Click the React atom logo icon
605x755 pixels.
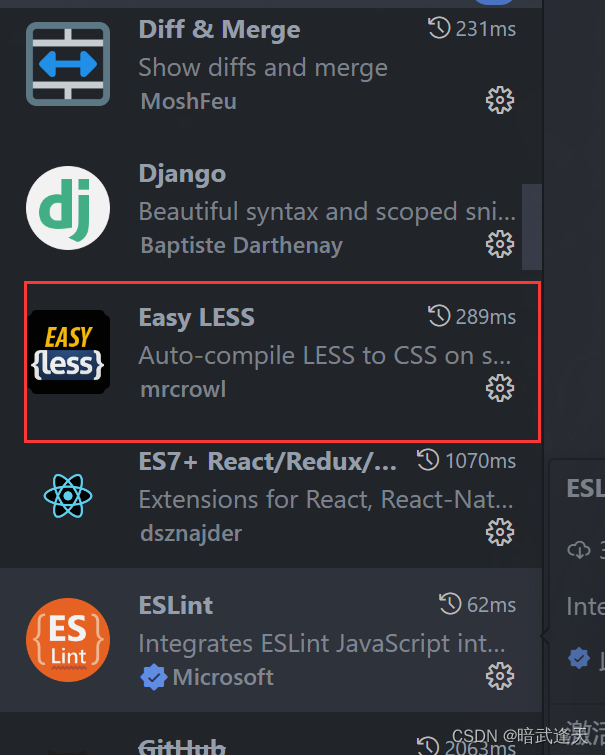tap(68, 495)
